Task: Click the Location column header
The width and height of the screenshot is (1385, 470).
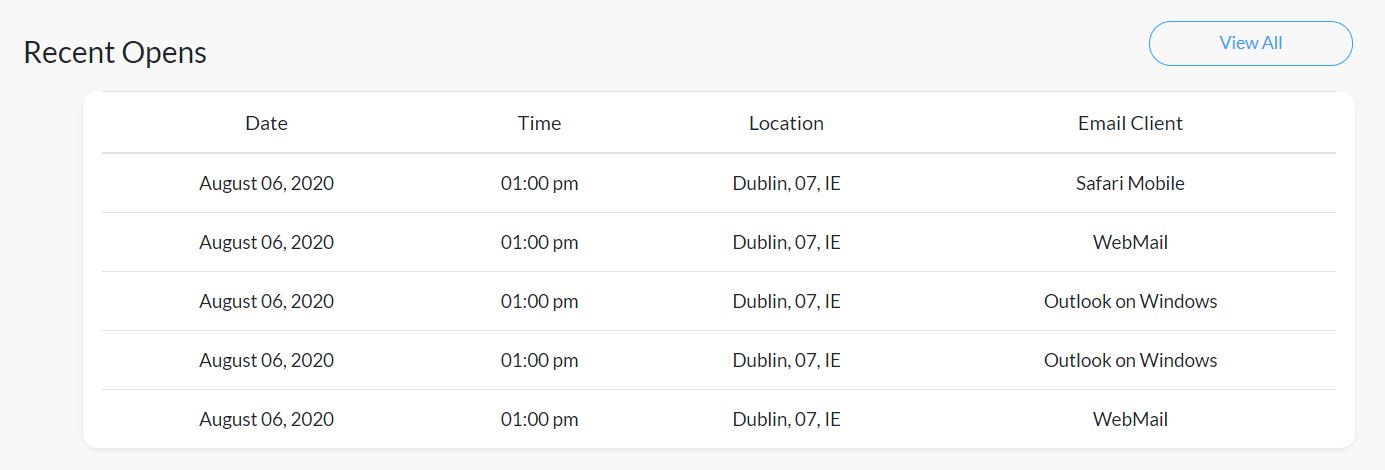Action: coord(786,123)
